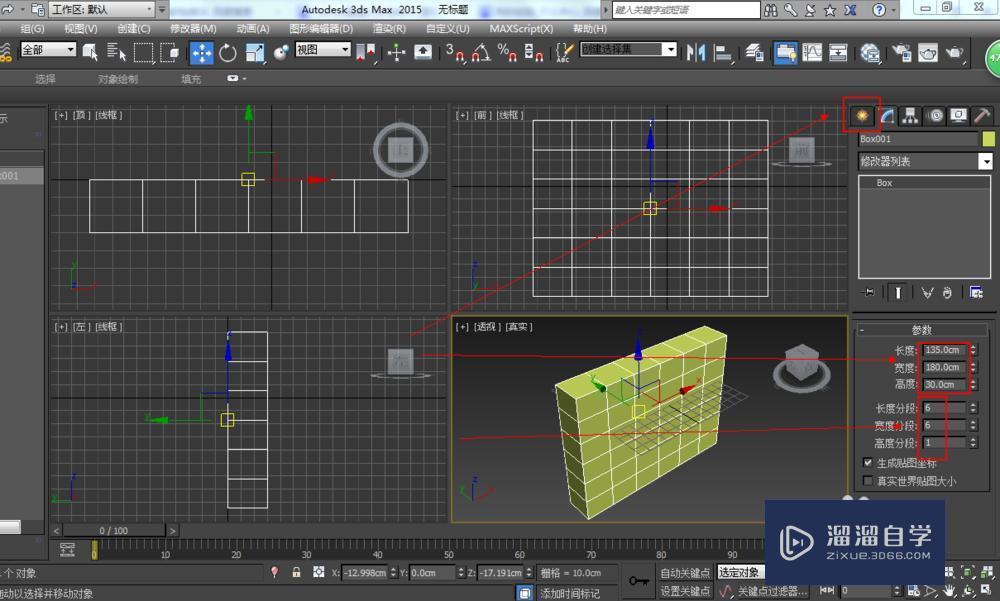Open the 修改器(M) menu
The image size is (1000, 601).
pos(193,29)
